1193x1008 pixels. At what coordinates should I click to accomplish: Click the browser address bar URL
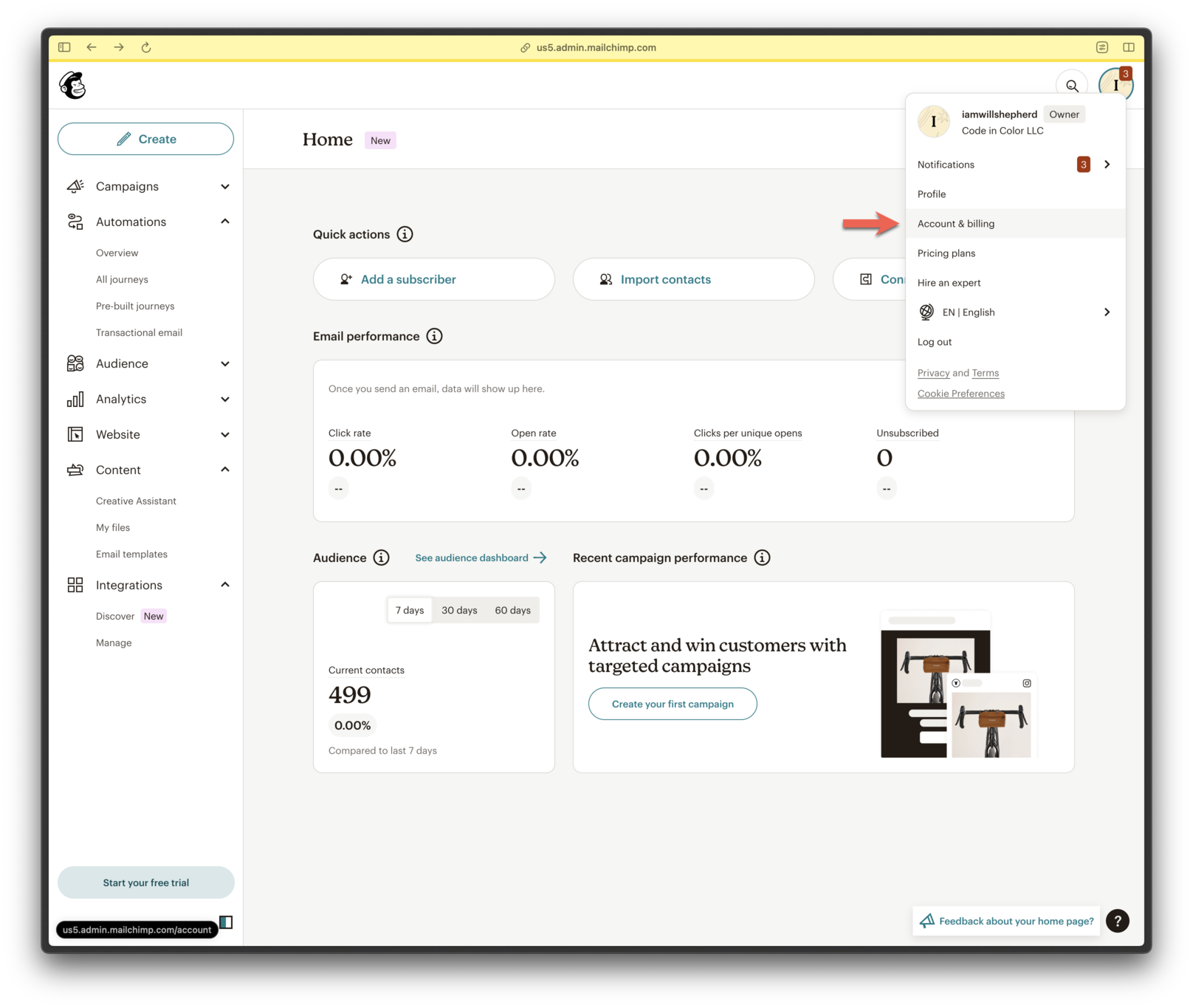[x=596, y=47]
